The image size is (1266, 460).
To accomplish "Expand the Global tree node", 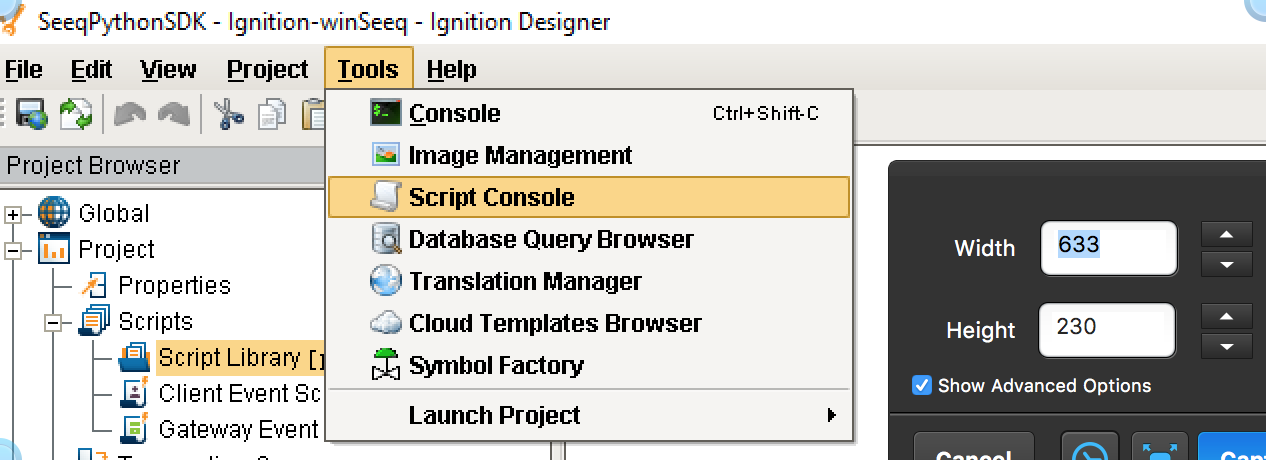I will (14, 214).
